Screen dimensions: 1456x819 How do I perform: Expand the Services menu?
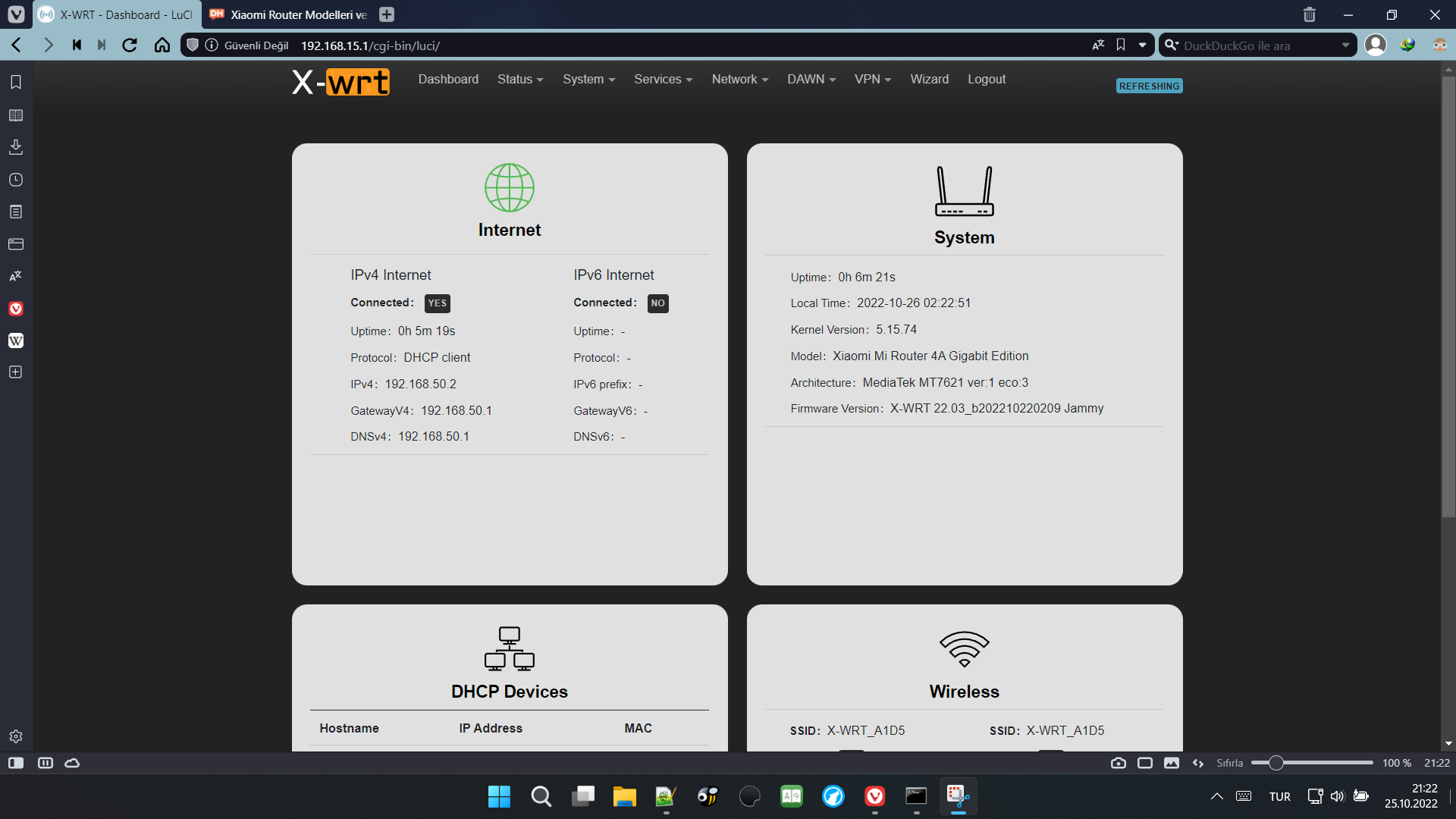click(x=663, y=79)
